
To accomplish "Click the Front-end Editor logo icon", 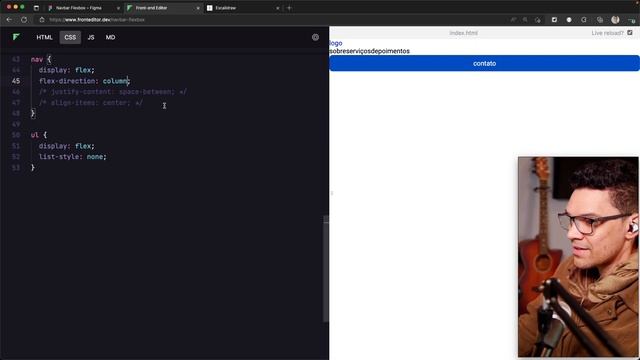I will pyautogui.click(x=16, y=37).
